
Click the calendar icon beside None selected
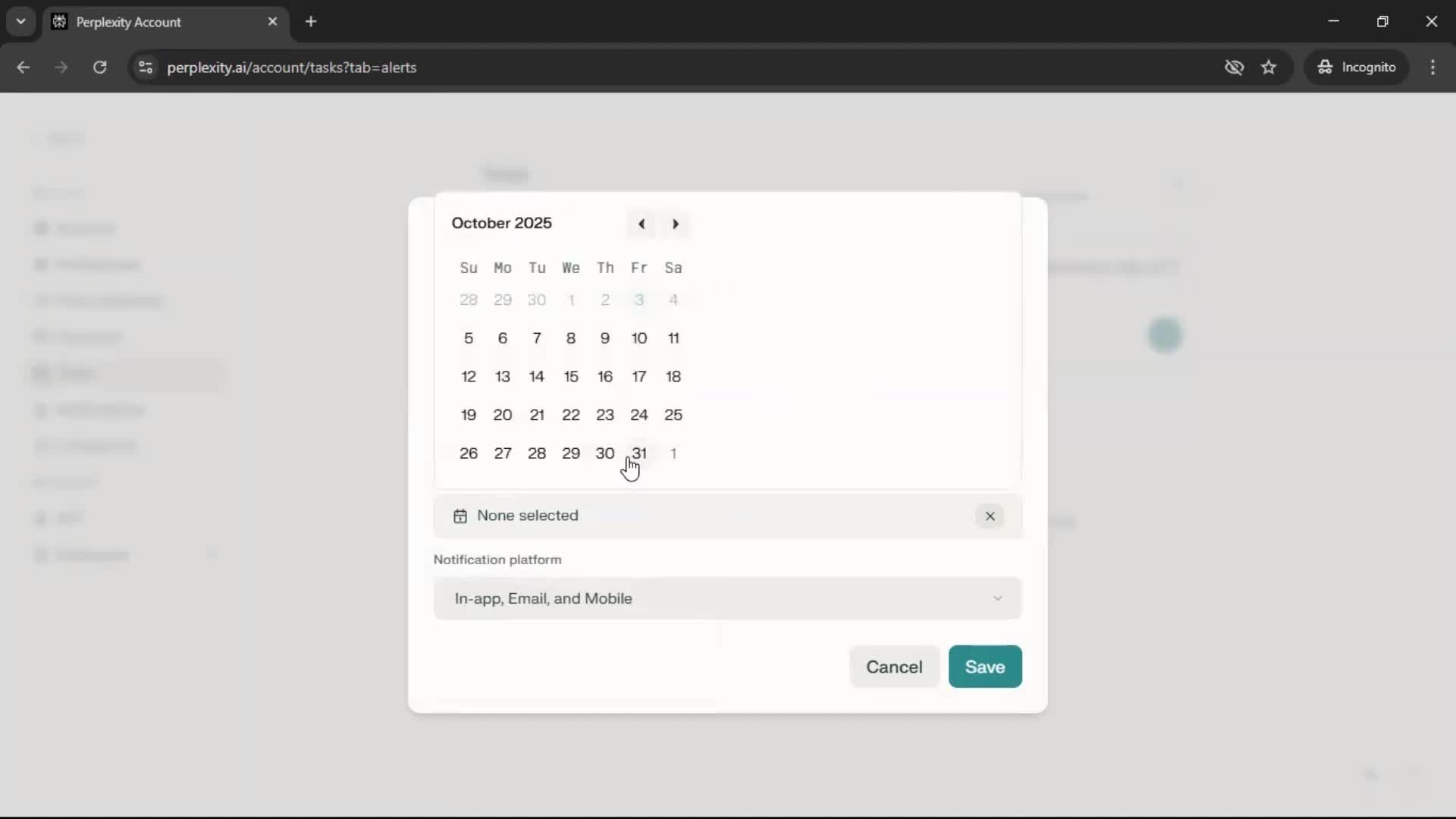[x=460, y=516]
